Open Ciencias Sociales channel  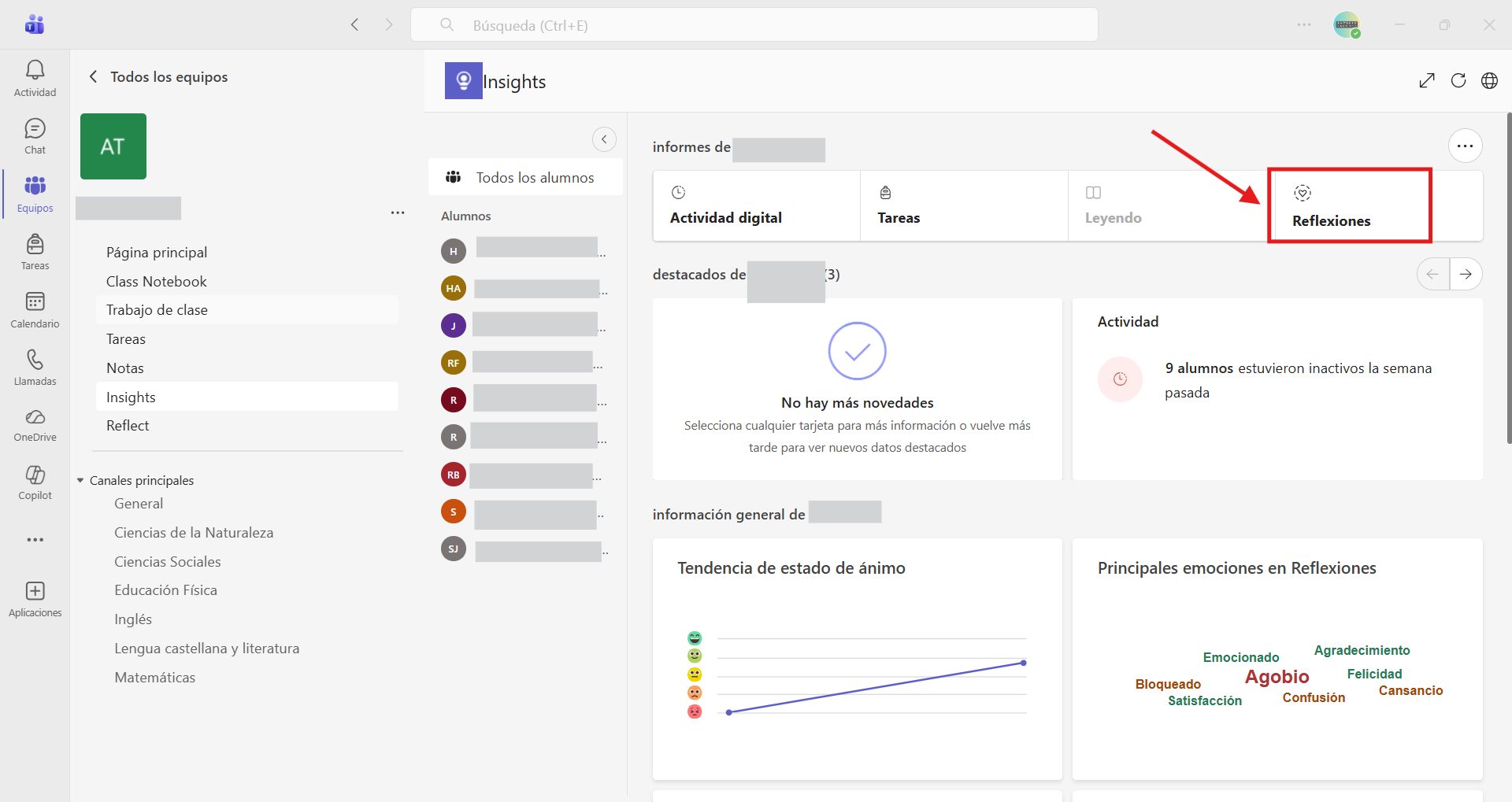(x=168, y=561)
